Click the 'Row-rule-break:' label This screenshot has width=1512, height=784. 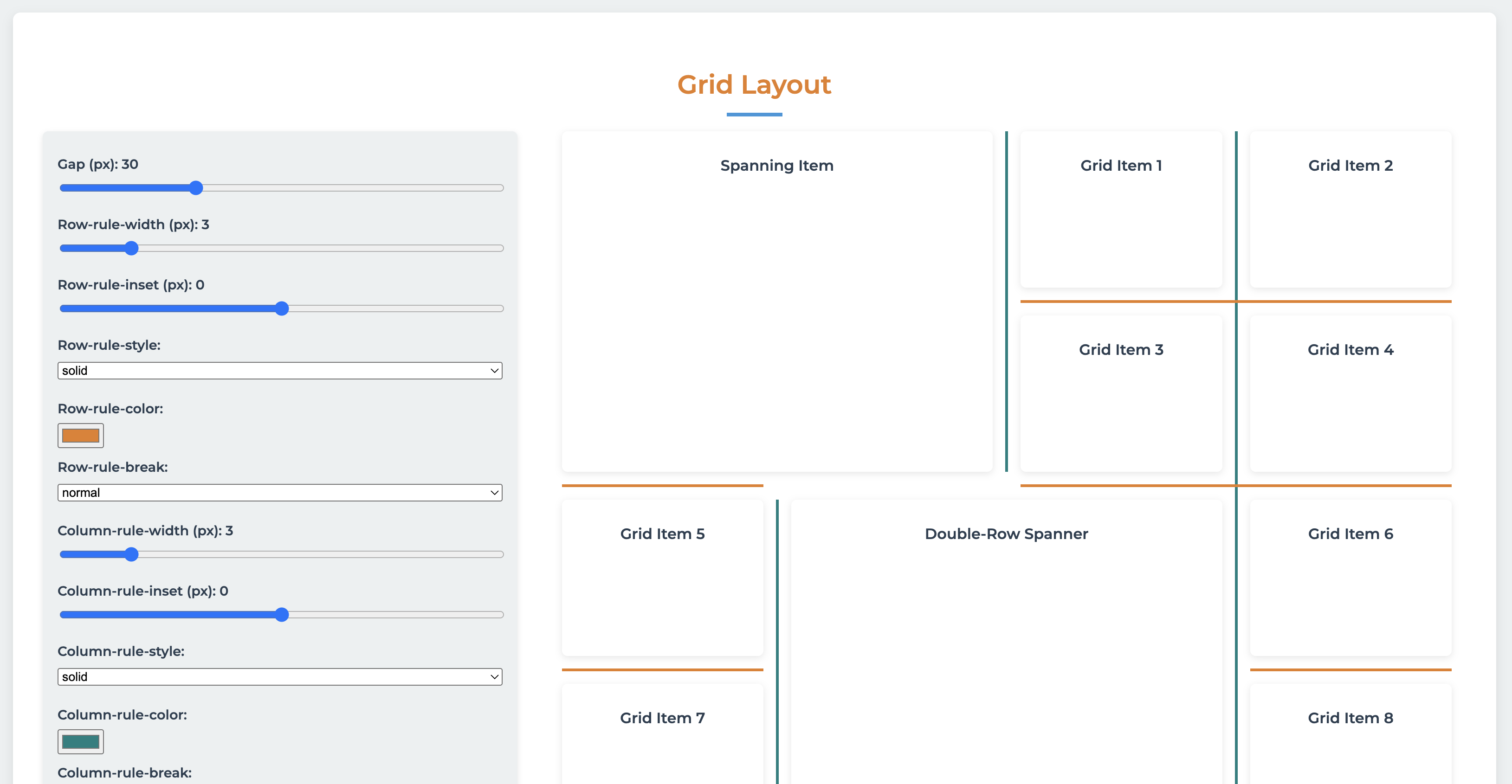click(113, 467)
